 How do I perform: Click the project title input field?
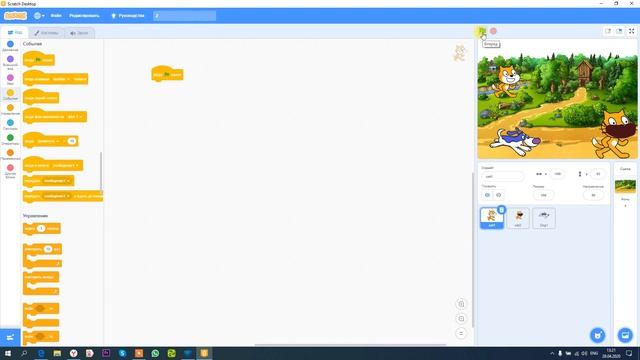[x=184, y=16]
